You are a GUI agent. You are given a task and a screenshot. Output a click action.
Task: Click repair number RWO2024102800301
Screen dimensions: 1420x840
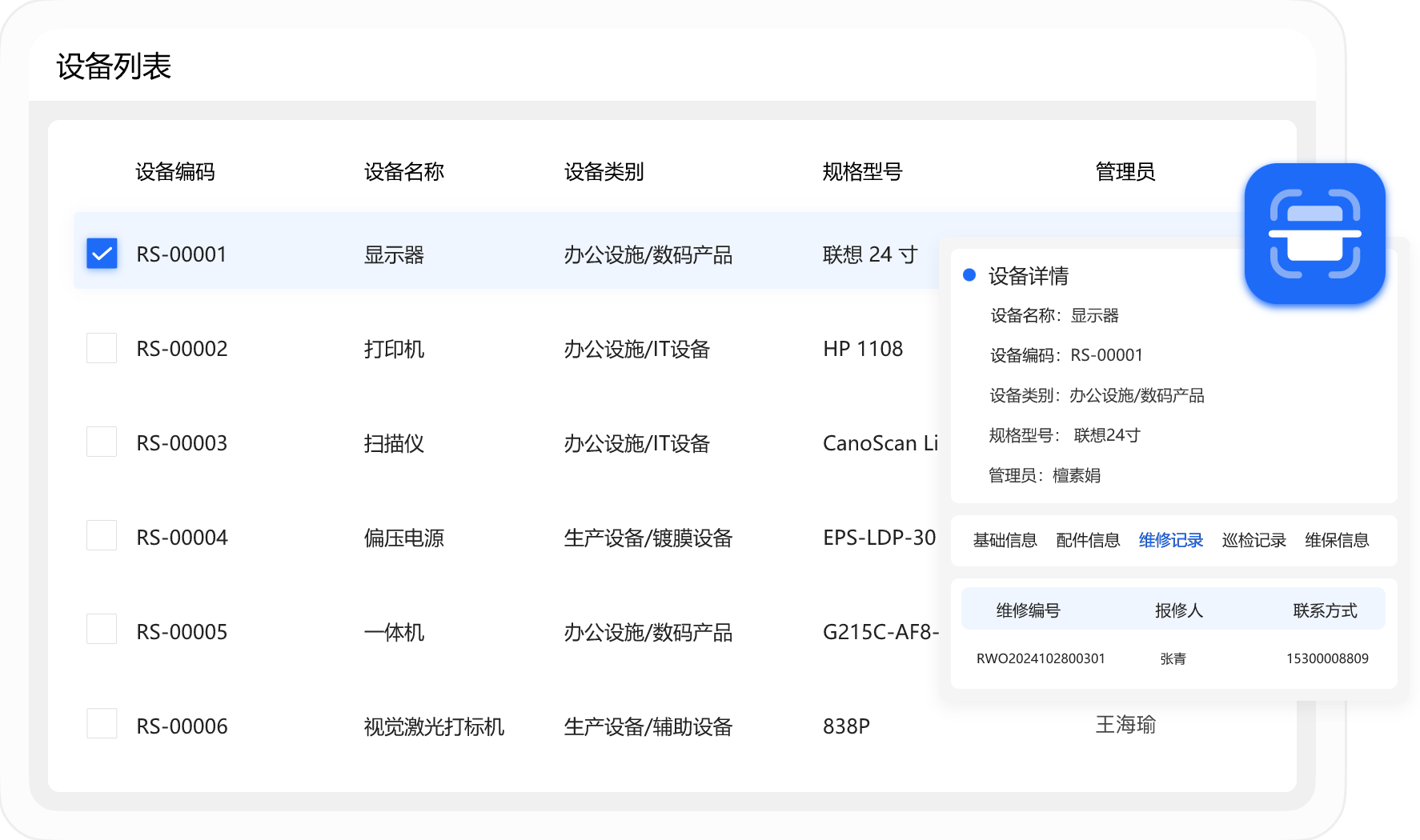(1041, 658)
